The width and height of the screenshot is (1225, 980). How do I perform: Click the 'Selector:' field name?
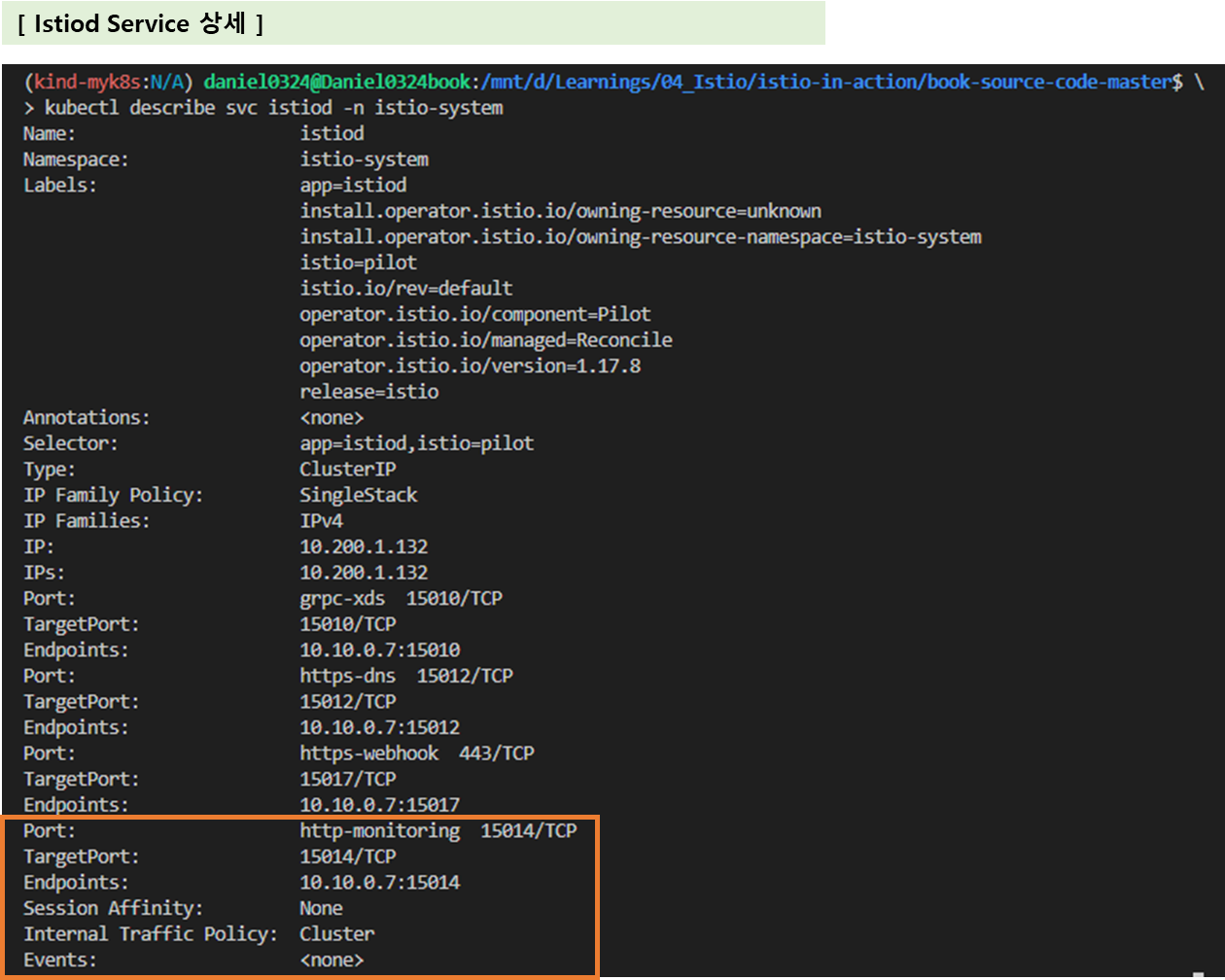(x=71, y=443)
